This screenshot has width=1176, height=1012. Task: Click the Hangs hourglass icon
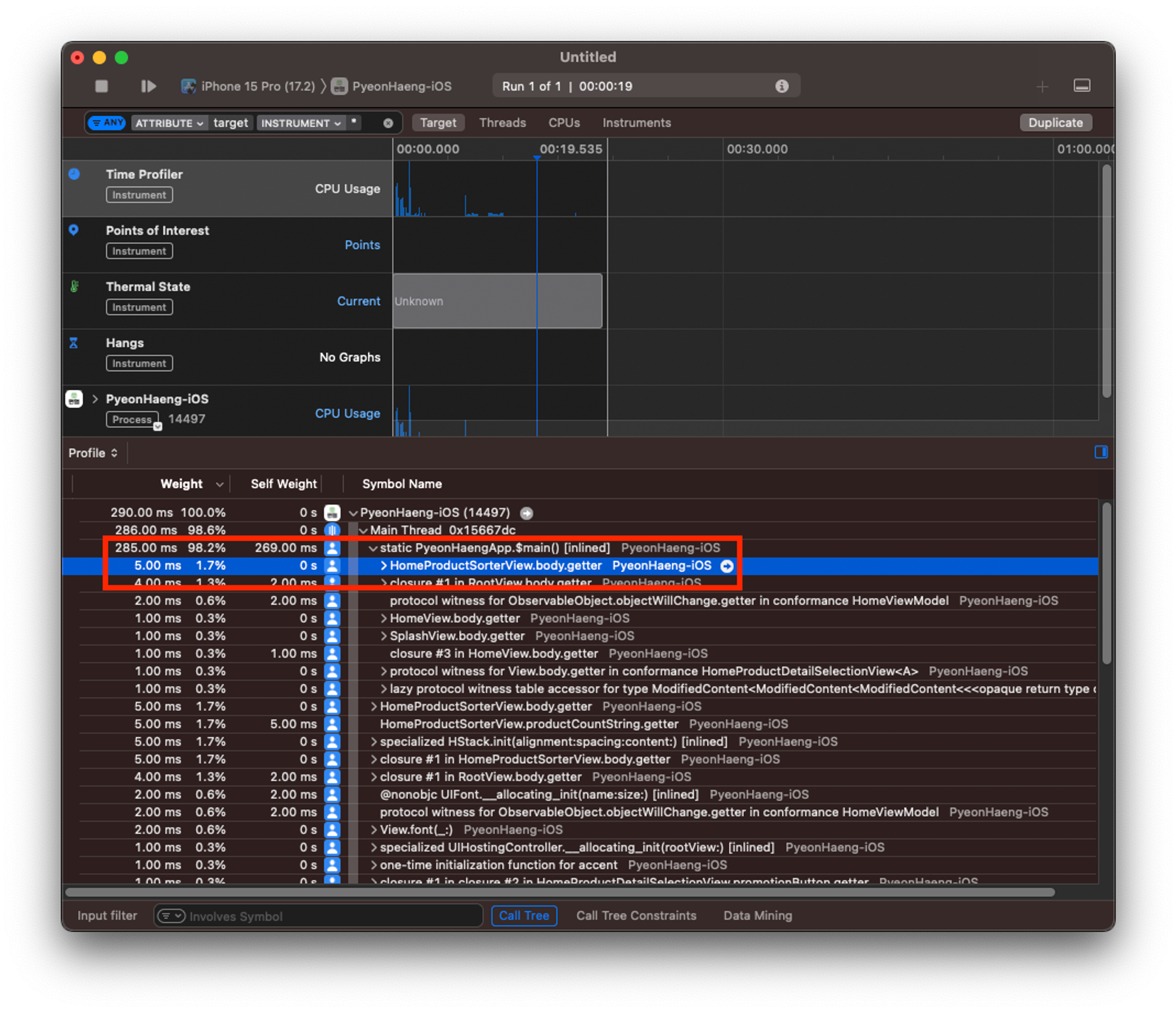click(73, 343)
